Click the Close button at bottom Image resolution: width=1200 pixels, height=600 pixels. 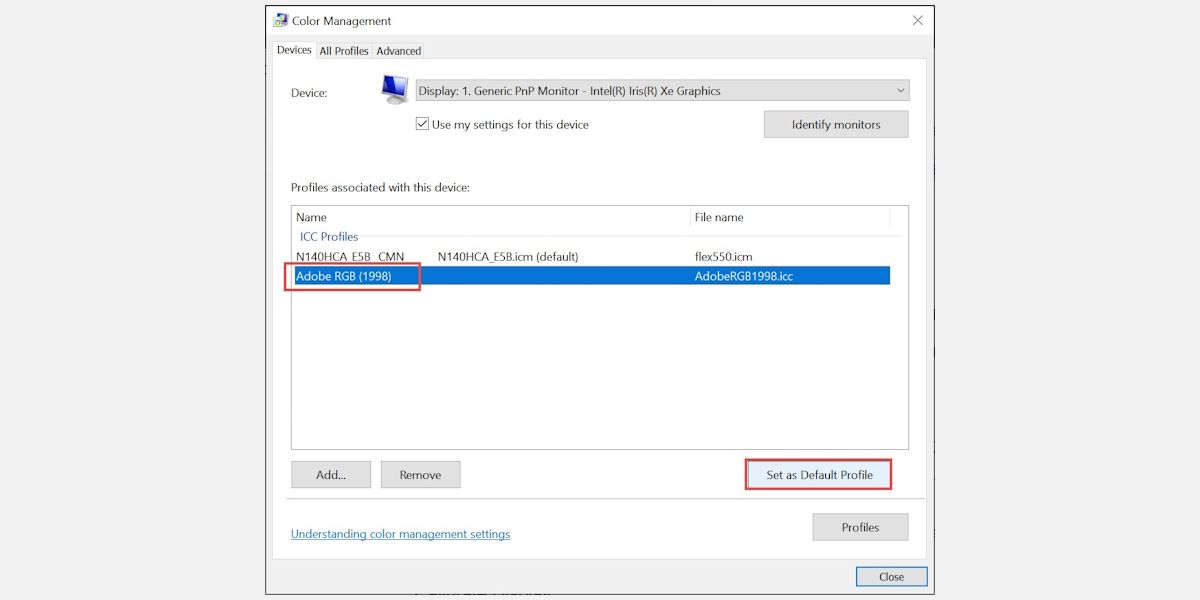click(x=891, y=577)
